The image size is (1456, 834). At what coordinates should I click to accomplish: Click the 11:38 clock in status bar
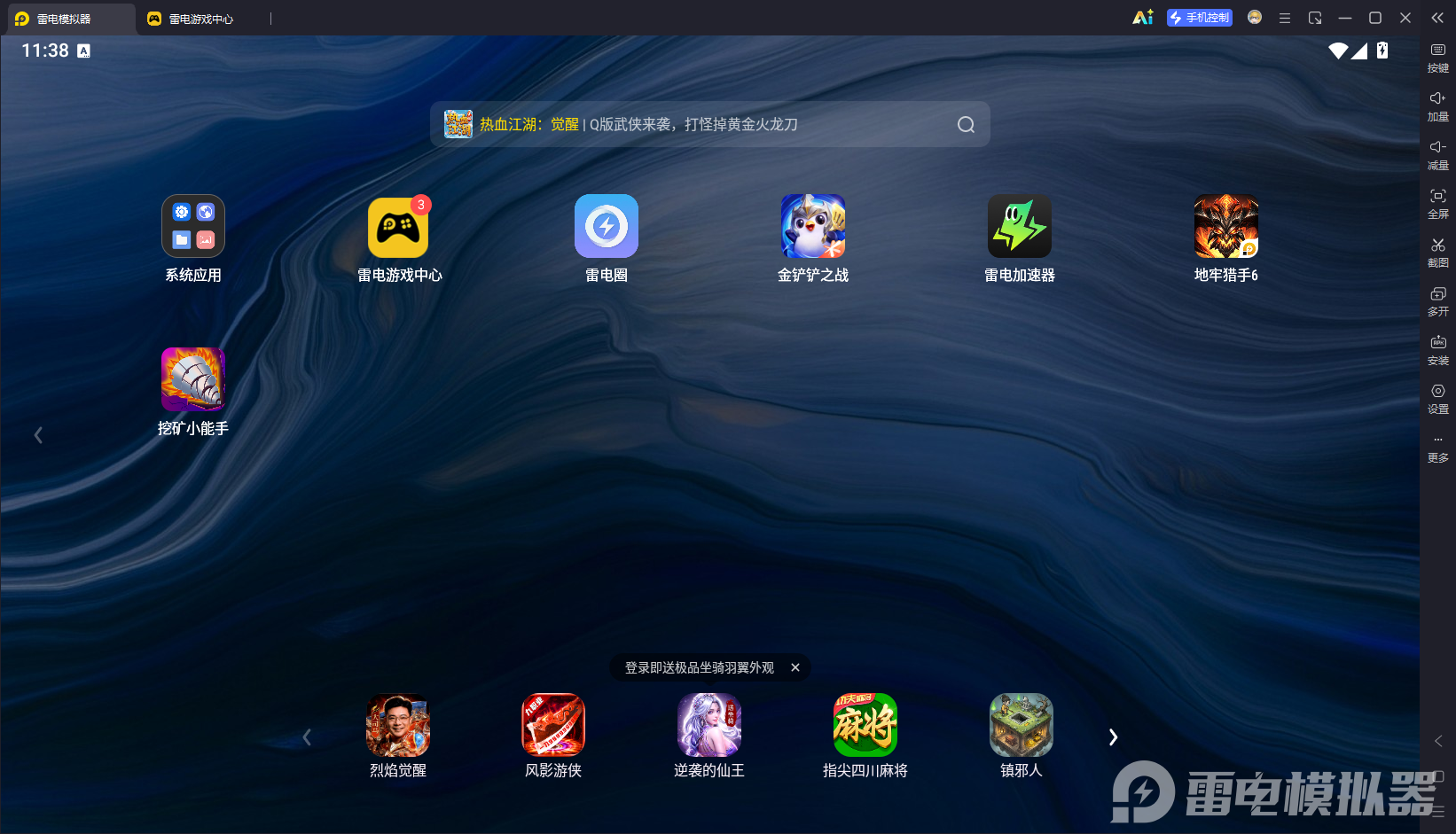click(x=45, y=51)
